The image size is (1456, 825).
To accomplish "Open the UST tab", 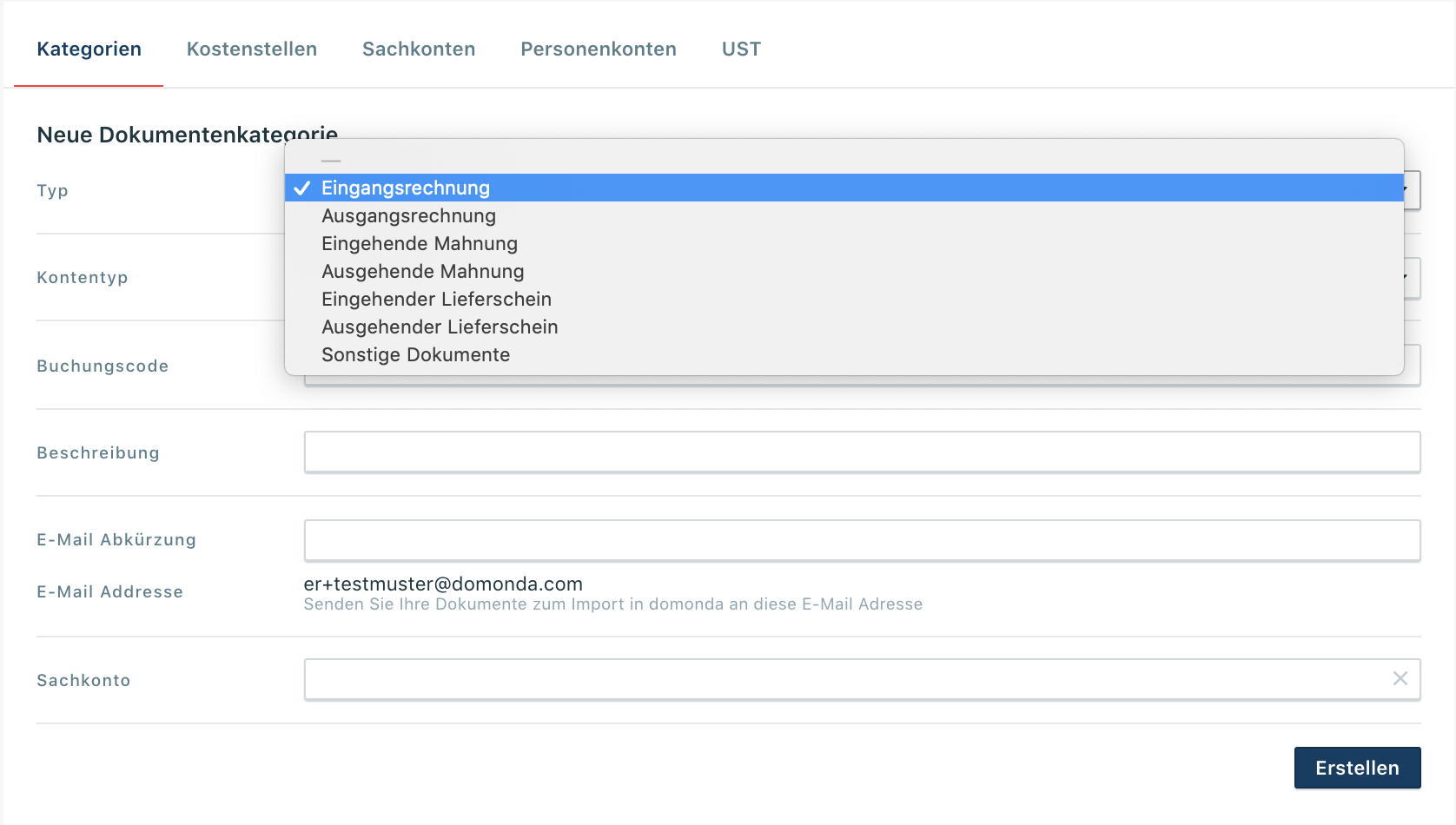I will (740, 49).
